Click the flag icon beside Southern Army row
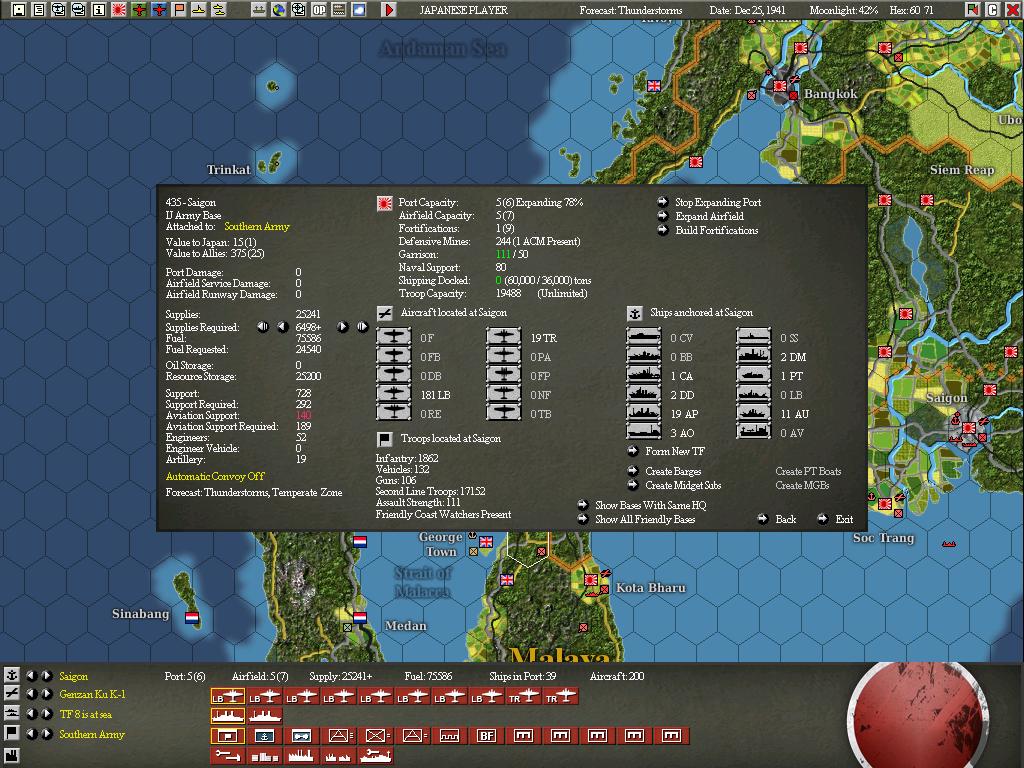The width and height of the screenshot is (1024, 768). [x=11, y=733]
